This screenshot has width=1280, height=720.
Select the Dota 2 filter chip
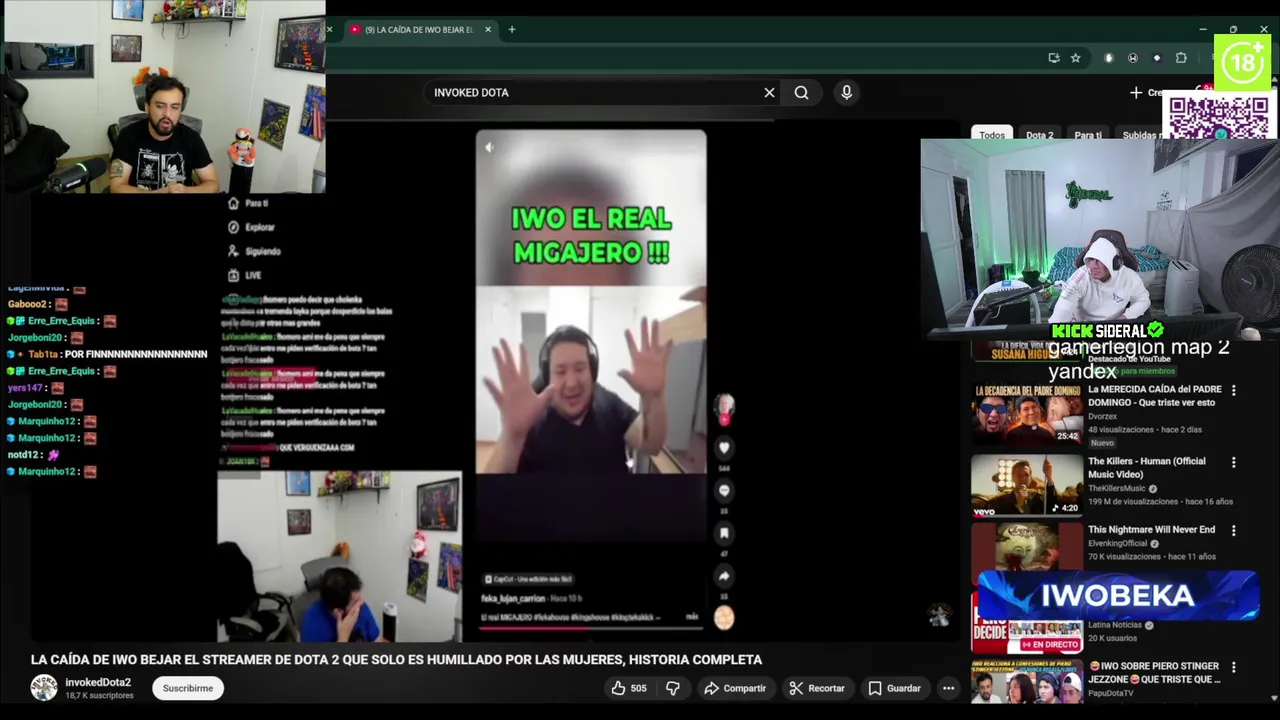(x=1039, y=135)
